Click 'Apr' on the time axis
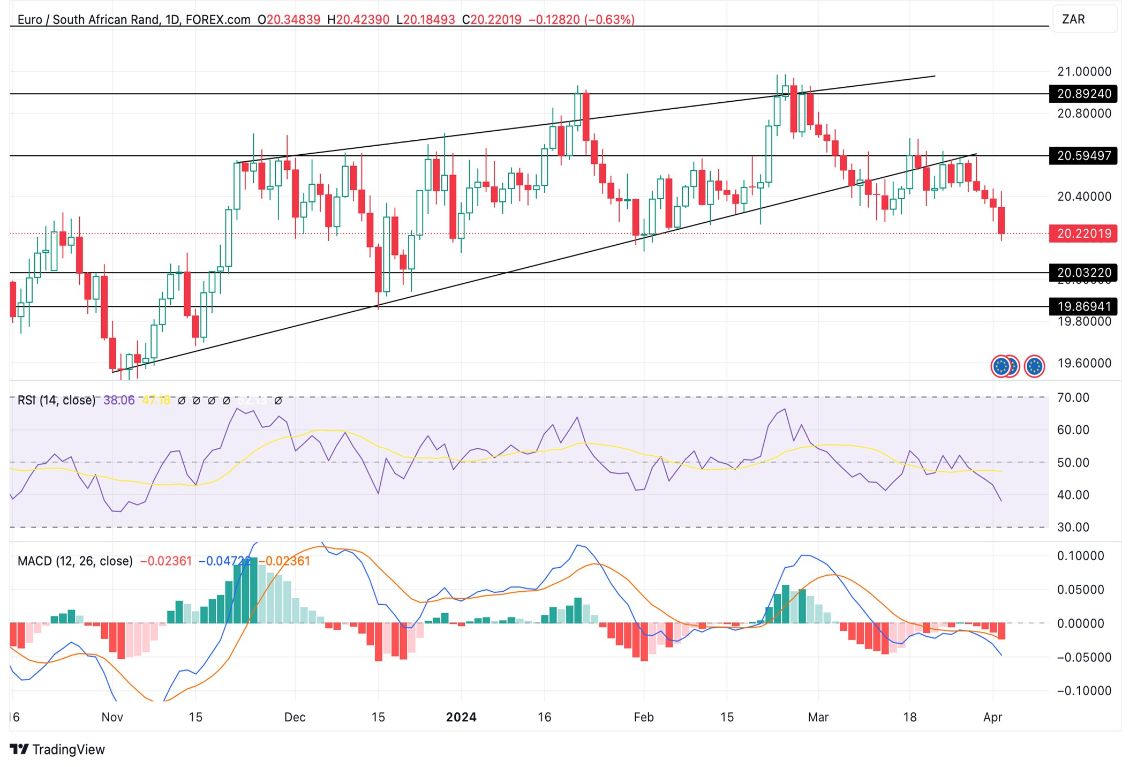1131x767 pixels. (994, 717)
